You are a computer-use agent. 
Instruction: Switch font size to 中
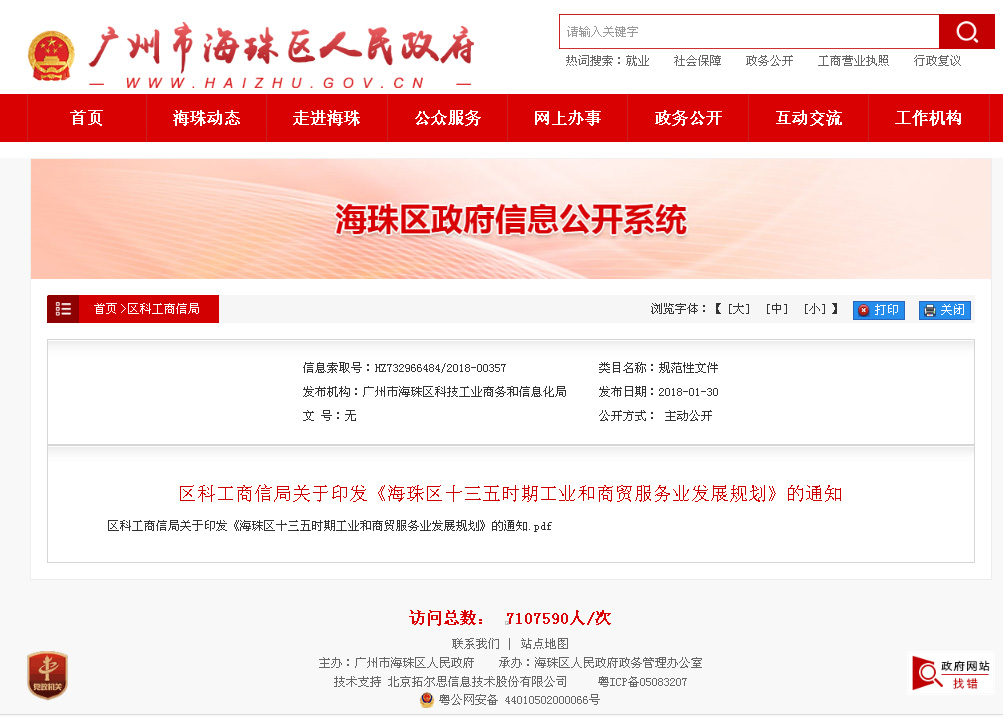777,310
